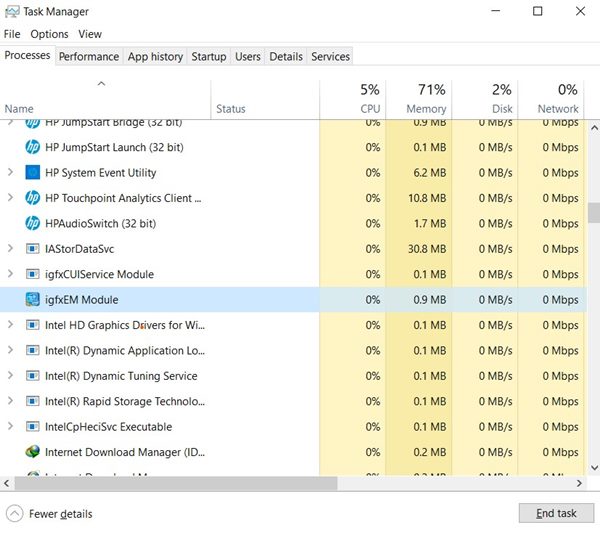Screen dimensions: 600x535
Task: Expand Intel(R) Dynamic Application Loader row
Action: [11, 350]
